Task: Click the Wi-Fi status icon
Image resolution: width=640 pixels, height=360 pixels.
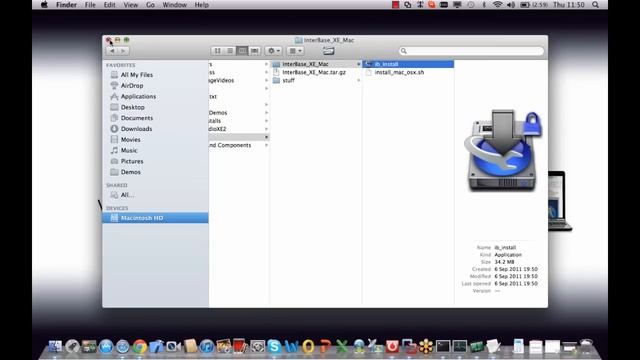Action: [x=497, y=5]
